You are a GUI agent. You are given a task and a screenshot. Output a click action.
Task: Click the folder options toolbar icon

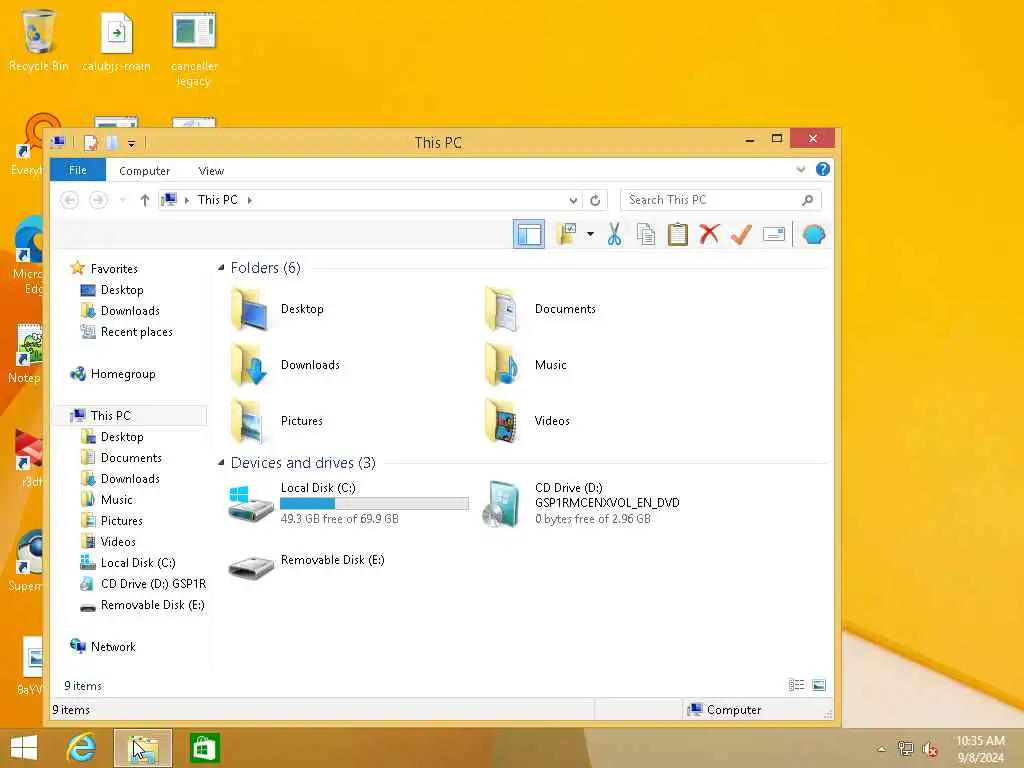click(566, 234)
